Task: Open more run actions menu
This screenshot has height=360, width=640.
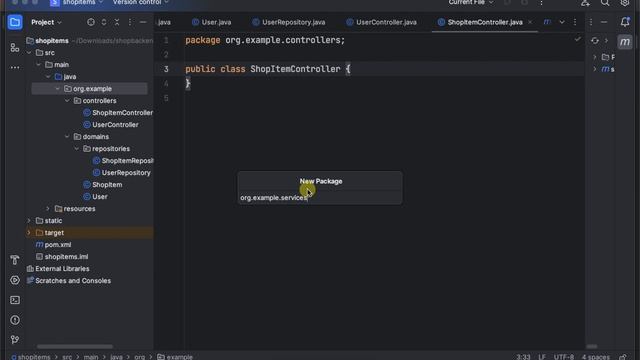Action: (541, 3)
